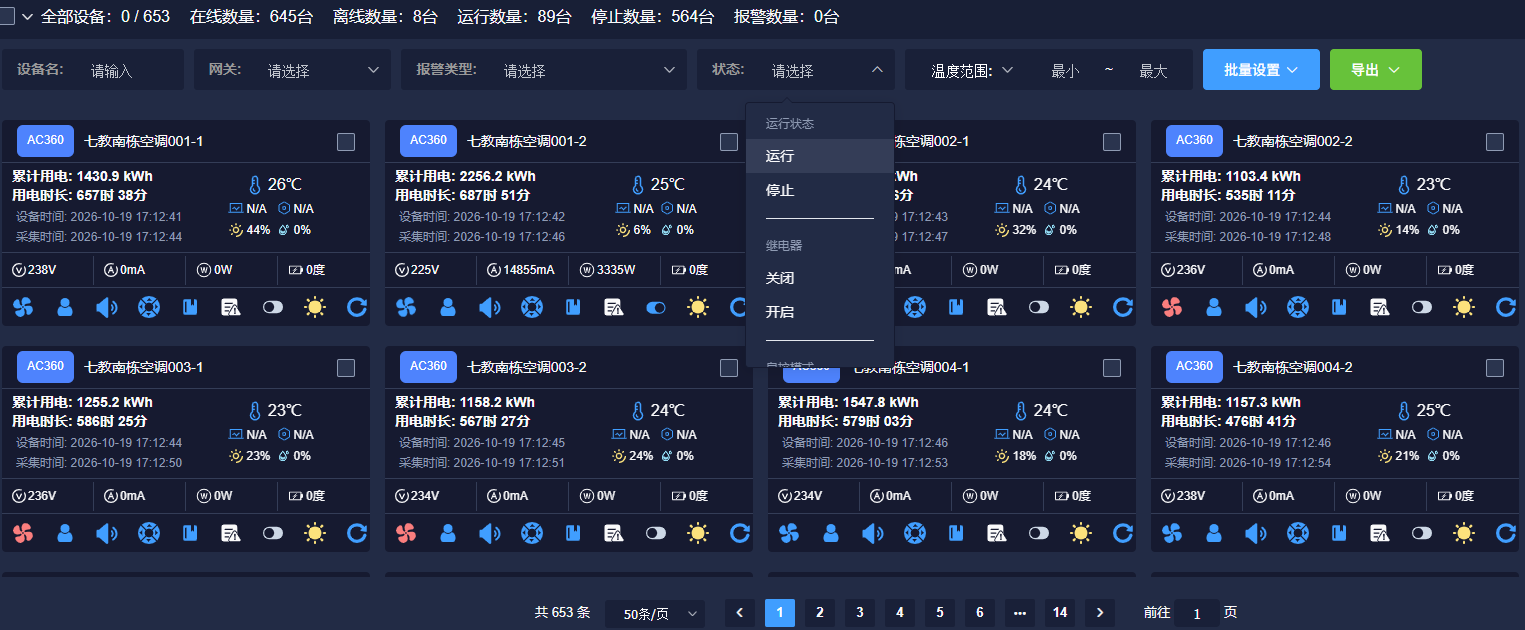Open 批量设置 dropdown button
Viewport: 1525px width, 630px height.
coord(1261,70)
